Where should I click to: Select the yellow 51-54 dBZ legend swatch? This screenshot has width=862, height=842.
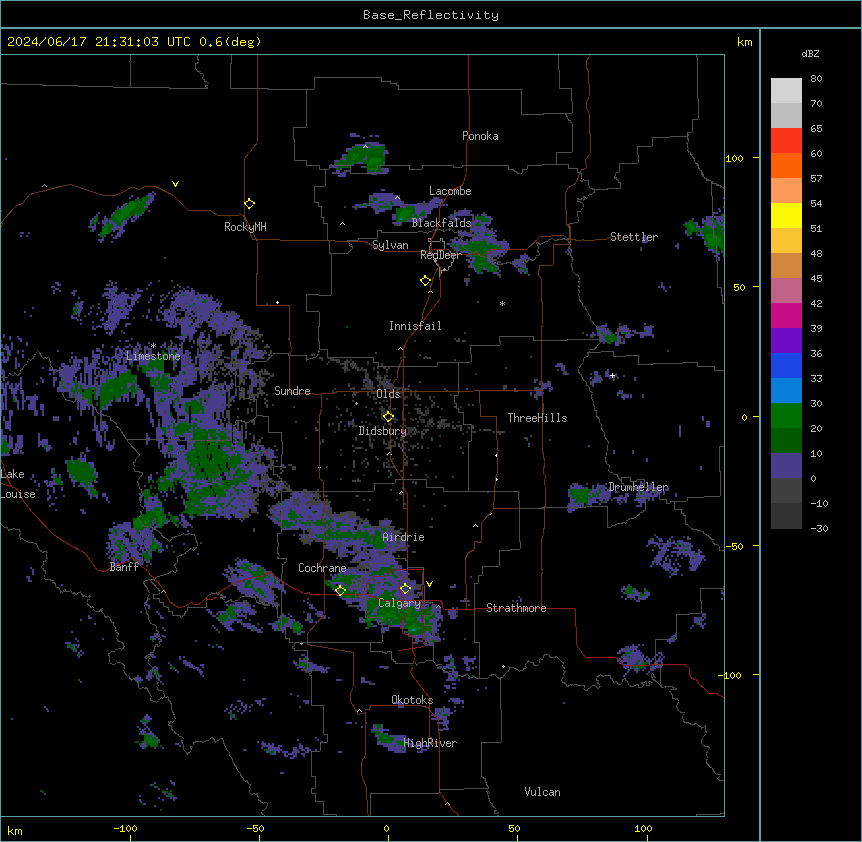(x=786, y=215)
